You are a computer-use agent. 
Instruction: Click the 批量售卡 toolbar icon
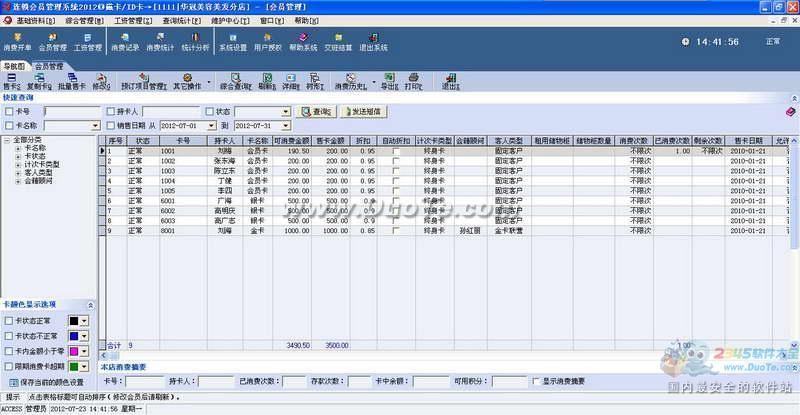[x=72, y=82]
